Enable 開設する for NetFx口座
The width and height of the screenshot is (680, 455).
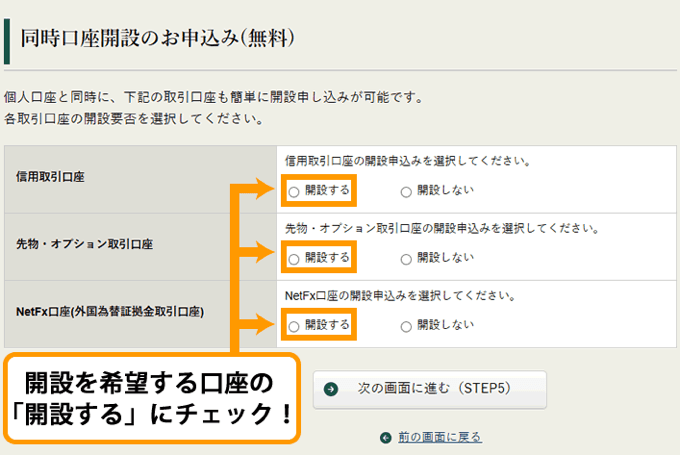[x=294, y=325]
